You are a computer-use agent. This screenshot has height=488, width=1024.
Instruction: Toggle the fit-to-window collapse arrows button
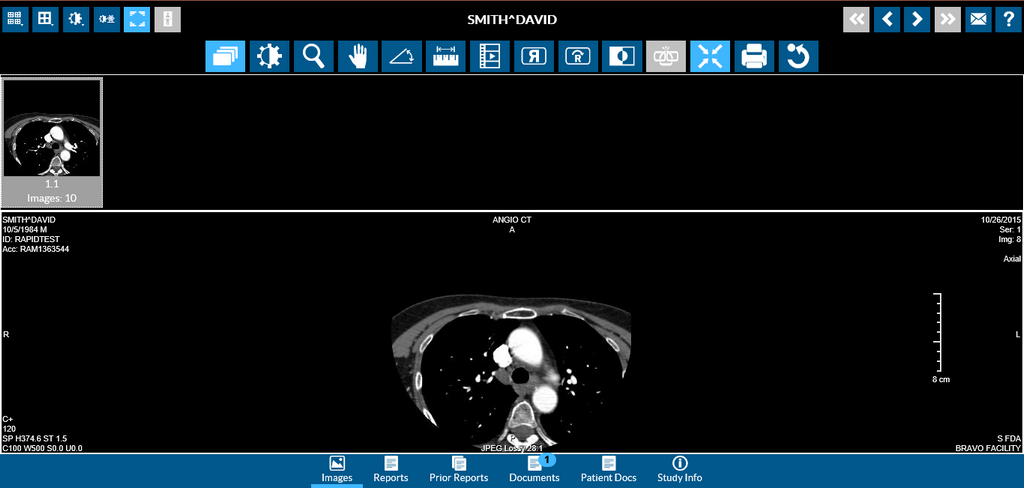(710, 57)
